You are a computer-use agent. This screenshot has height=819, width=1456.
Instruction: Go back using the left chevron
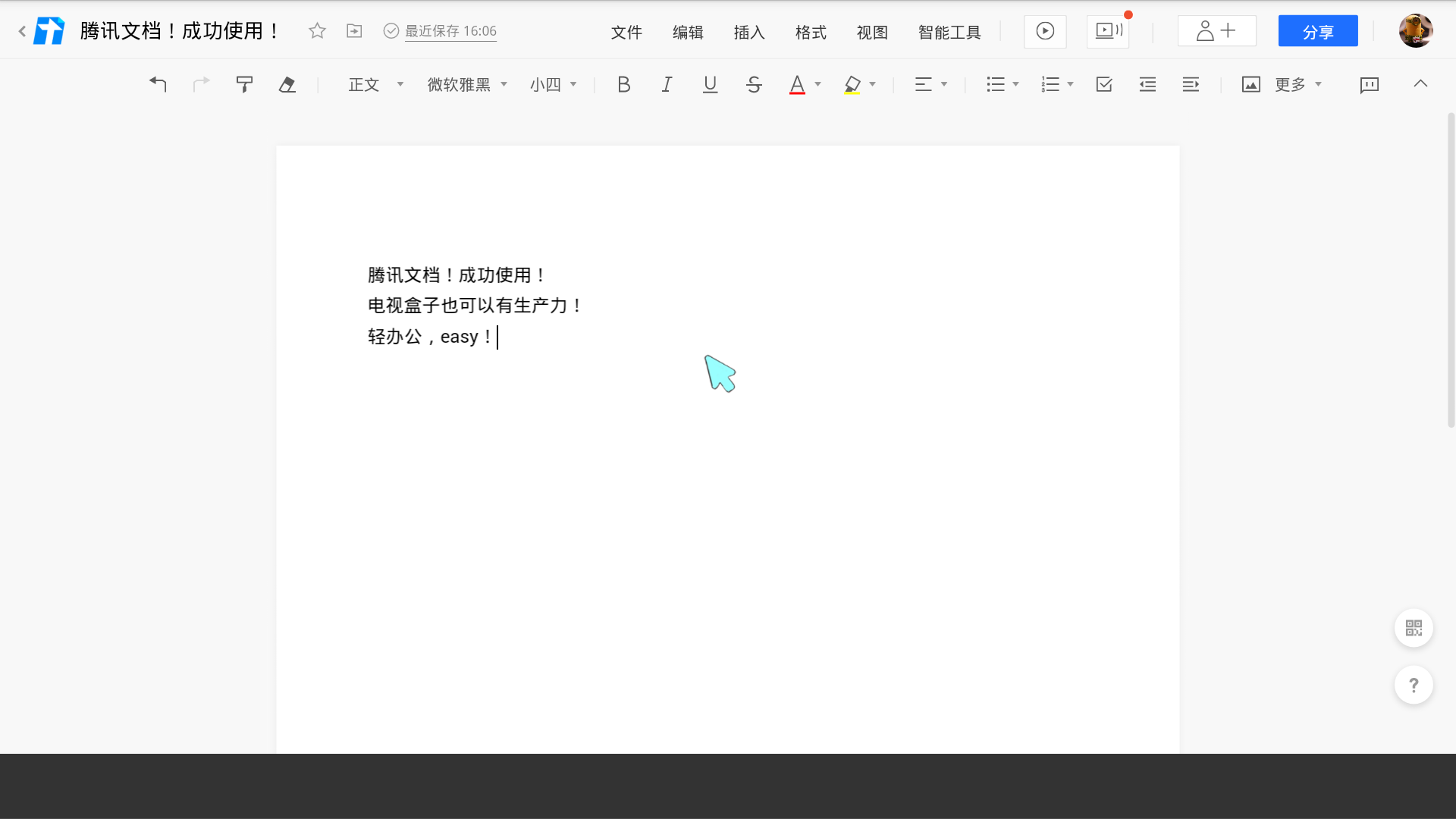(22, 31)
